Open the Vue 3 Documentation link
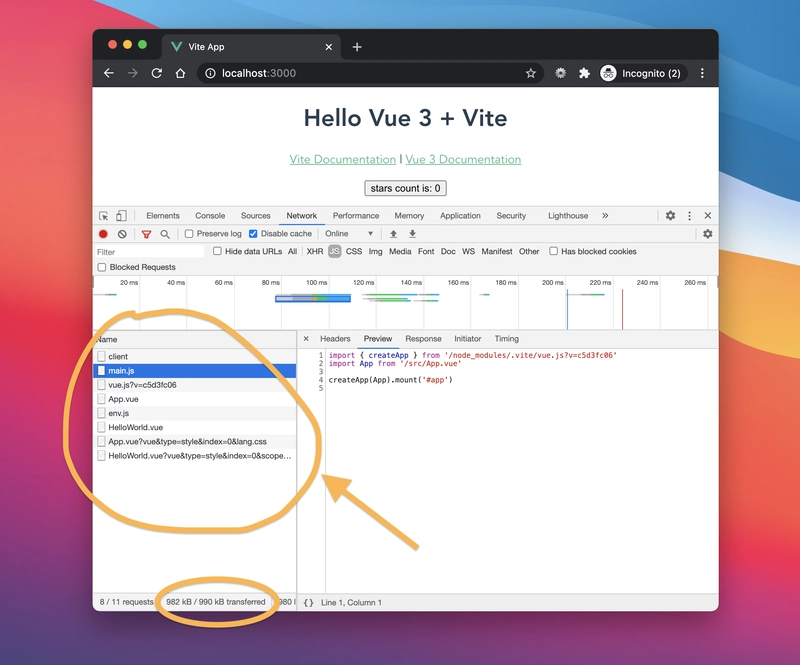 pyautogui.click(x=463, y=159)
